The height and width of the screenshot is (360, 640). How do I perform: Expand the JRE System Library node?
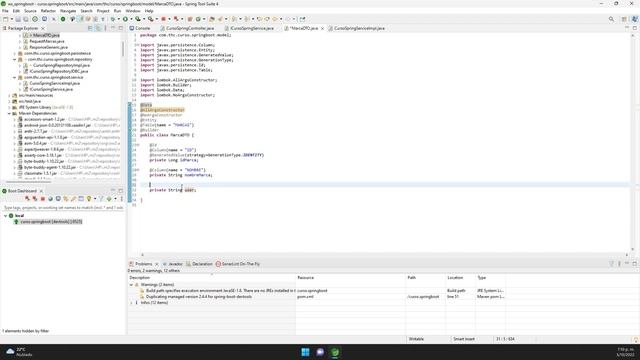point(9,107)
